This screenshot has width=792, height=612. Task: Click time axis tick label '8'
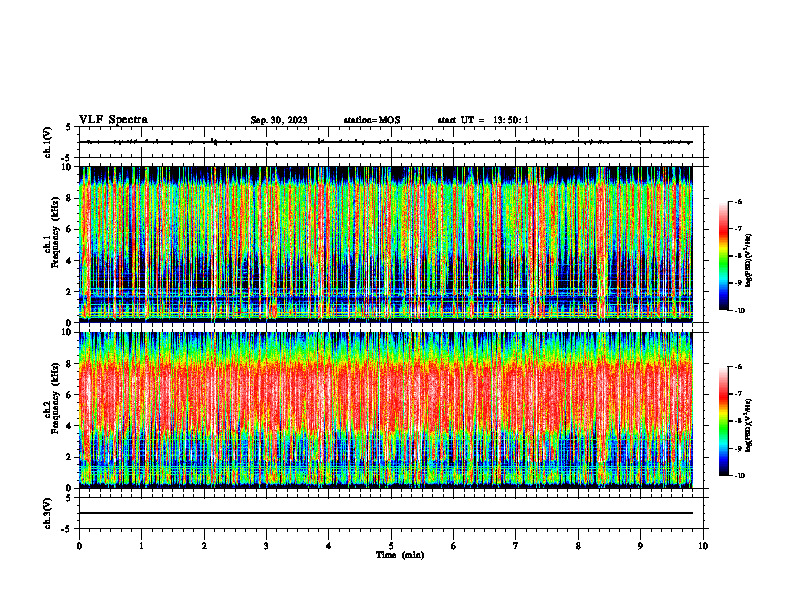point(578,546)
